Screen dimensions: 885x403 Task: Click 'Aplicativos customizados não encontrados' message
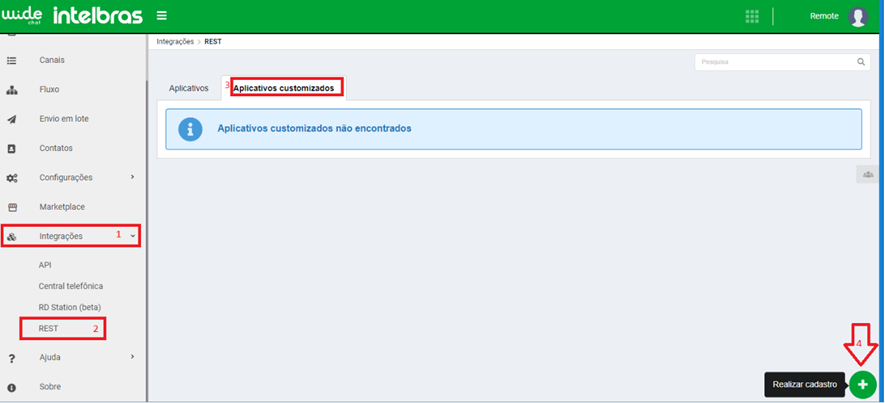click(314, 128)
